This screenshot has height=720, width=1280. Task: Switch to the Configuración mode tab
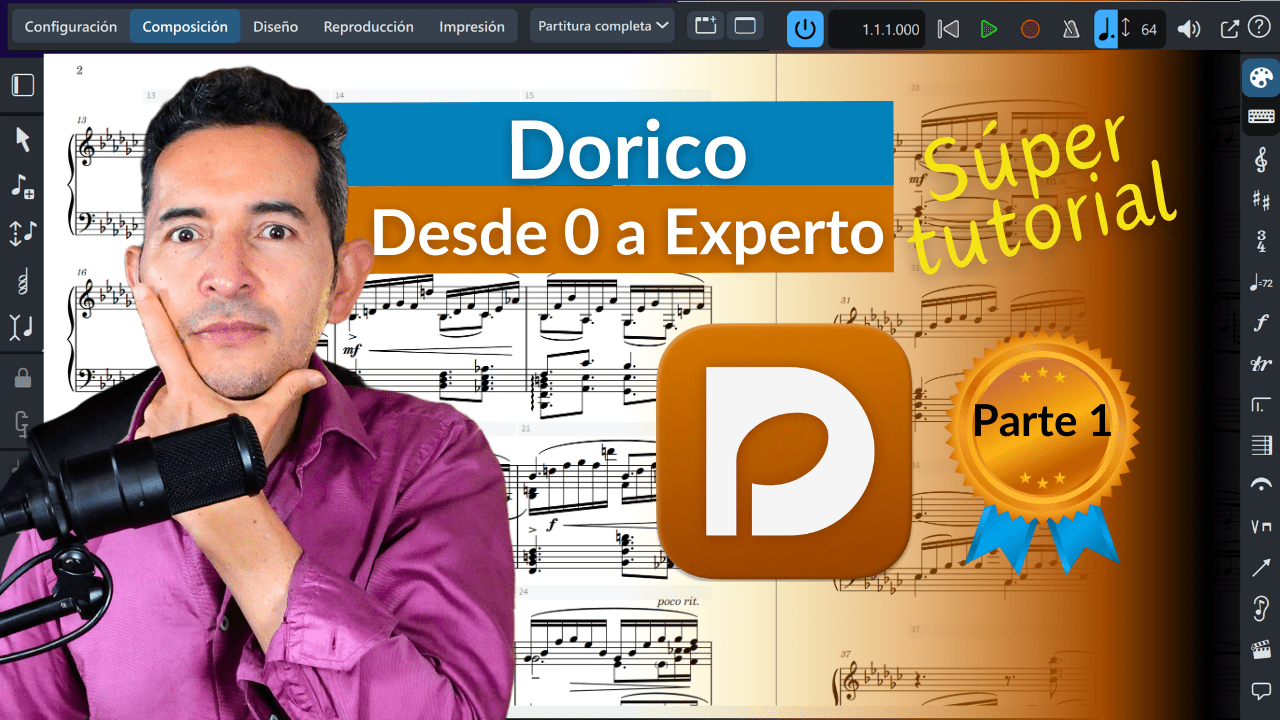pos(71,27)
